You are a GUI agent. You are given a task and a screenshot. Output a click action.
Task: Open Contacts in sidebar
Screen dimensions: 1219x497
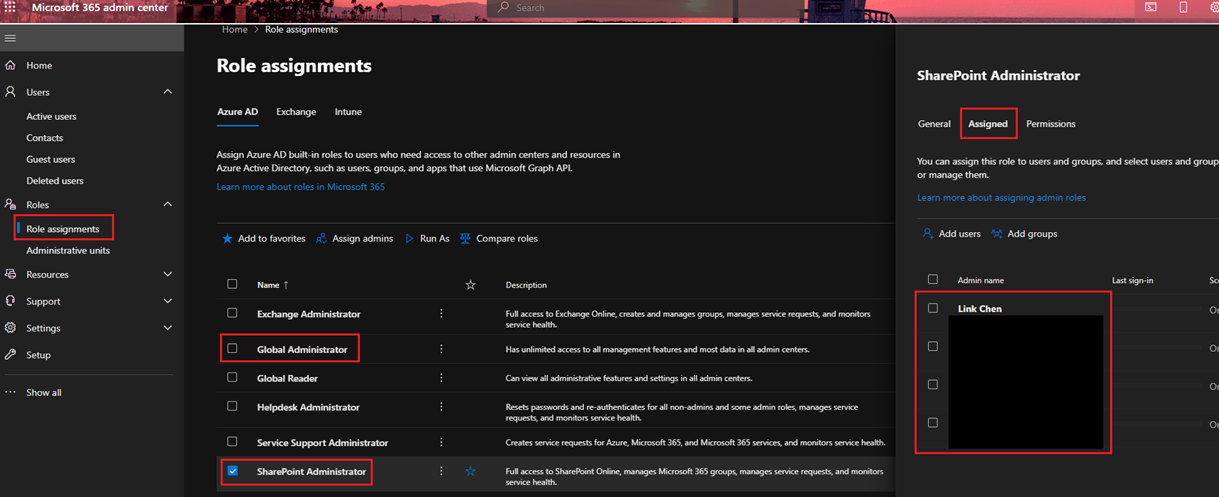44,138
